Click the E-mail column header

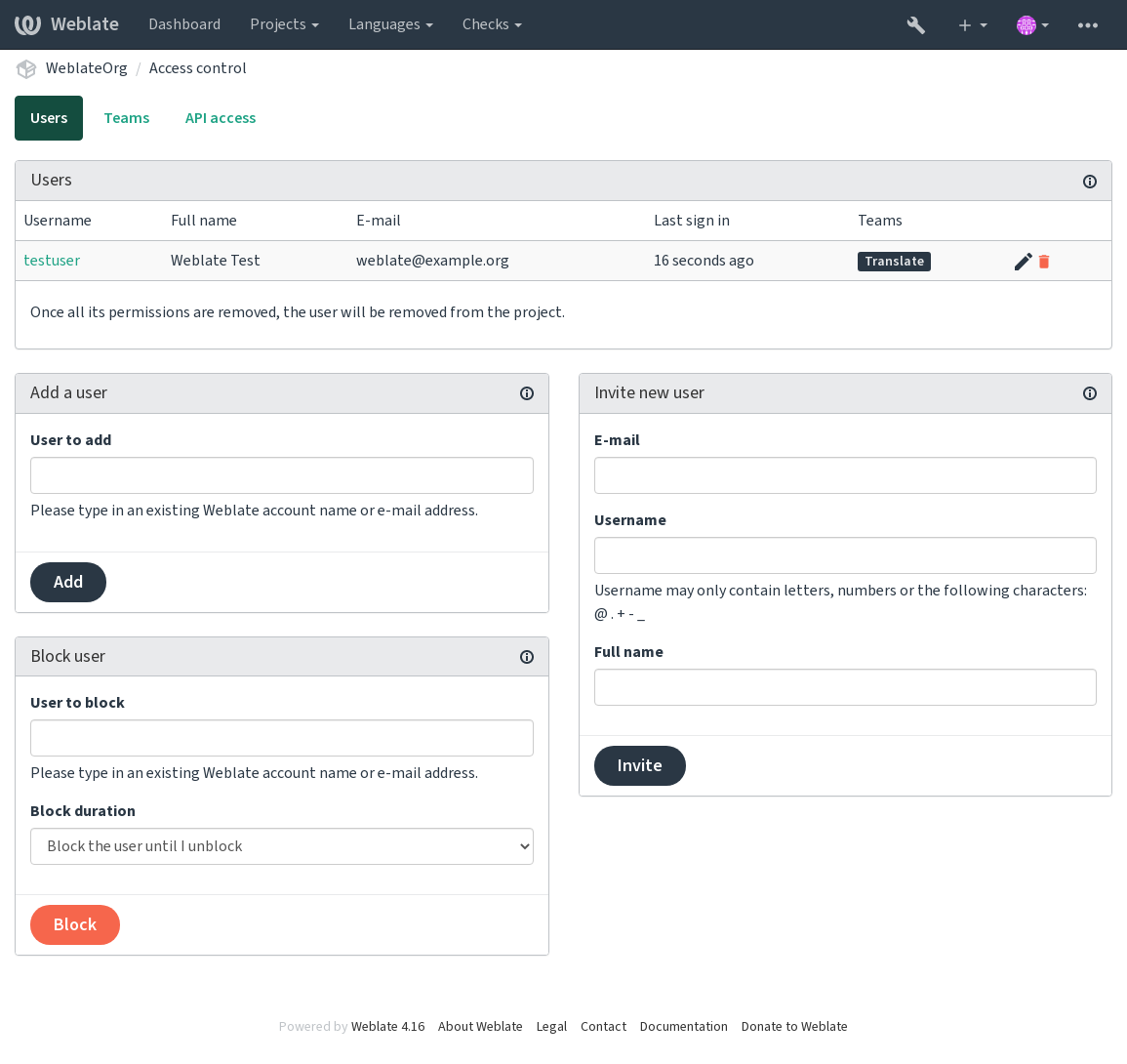[x=379, y=221]
